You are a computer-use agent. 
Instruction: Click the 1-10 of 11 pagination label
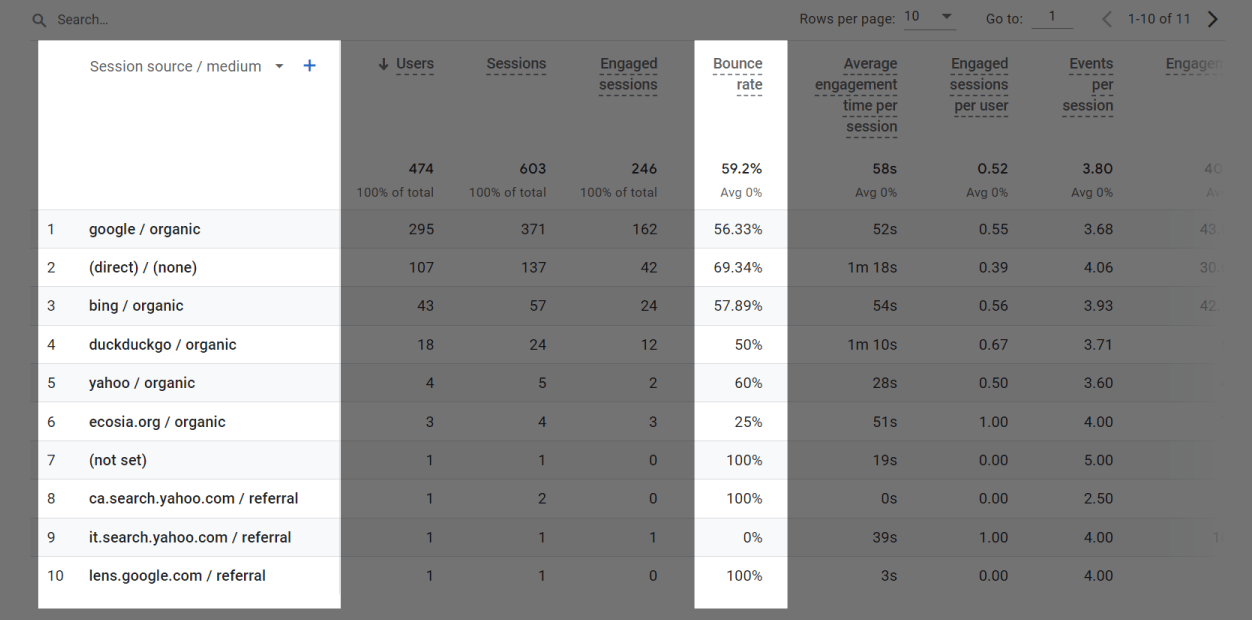click(x=1159, y=18)
